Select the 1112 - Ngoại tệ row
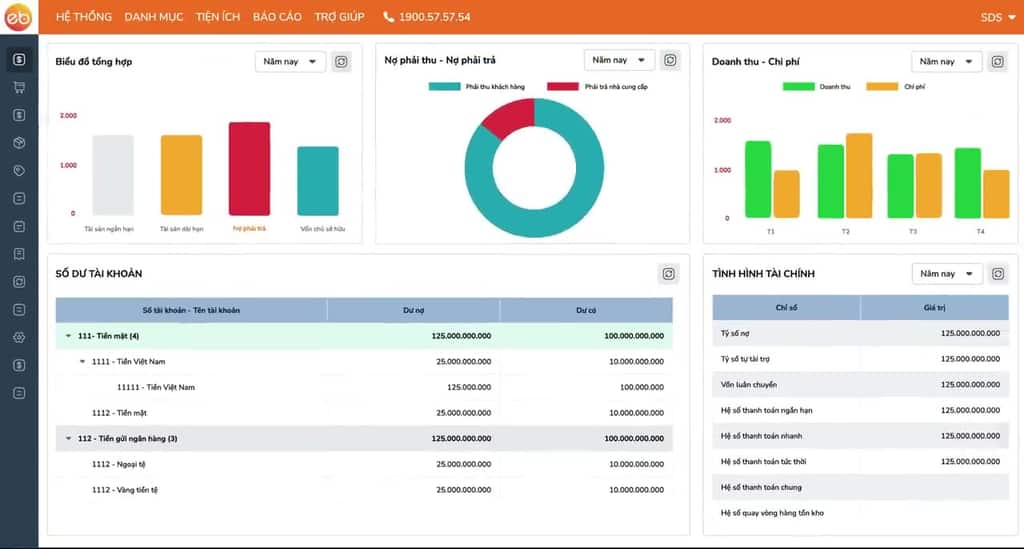 [x=364, y=464]
